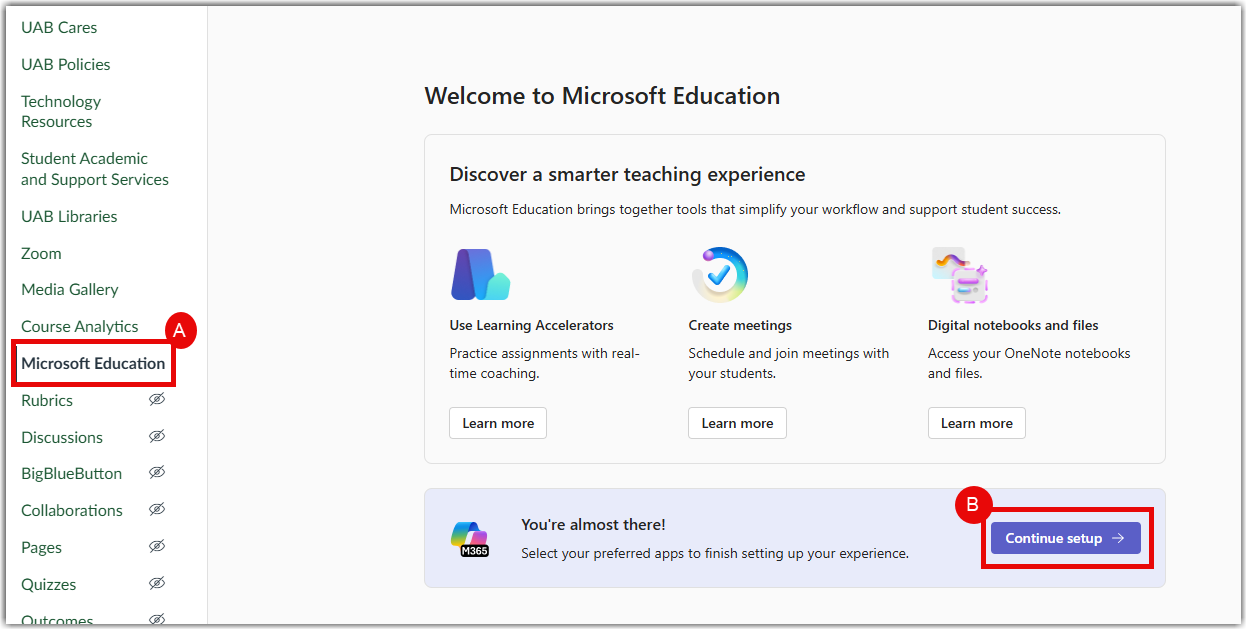
Task: Open the UAB Libraries sidebar link
Action: coord(69,216)
